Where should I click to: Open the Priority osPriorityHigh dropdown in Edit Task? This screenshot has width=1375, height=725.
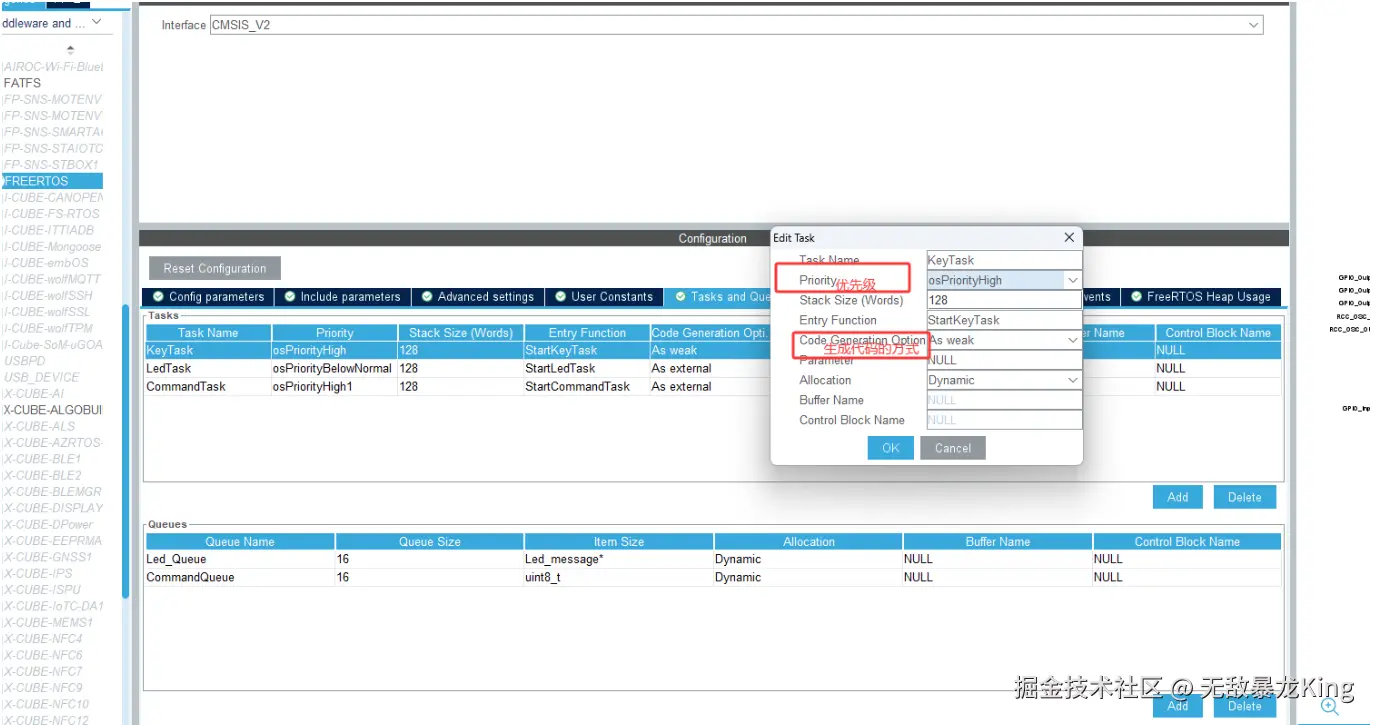(x=1072, y=281)
